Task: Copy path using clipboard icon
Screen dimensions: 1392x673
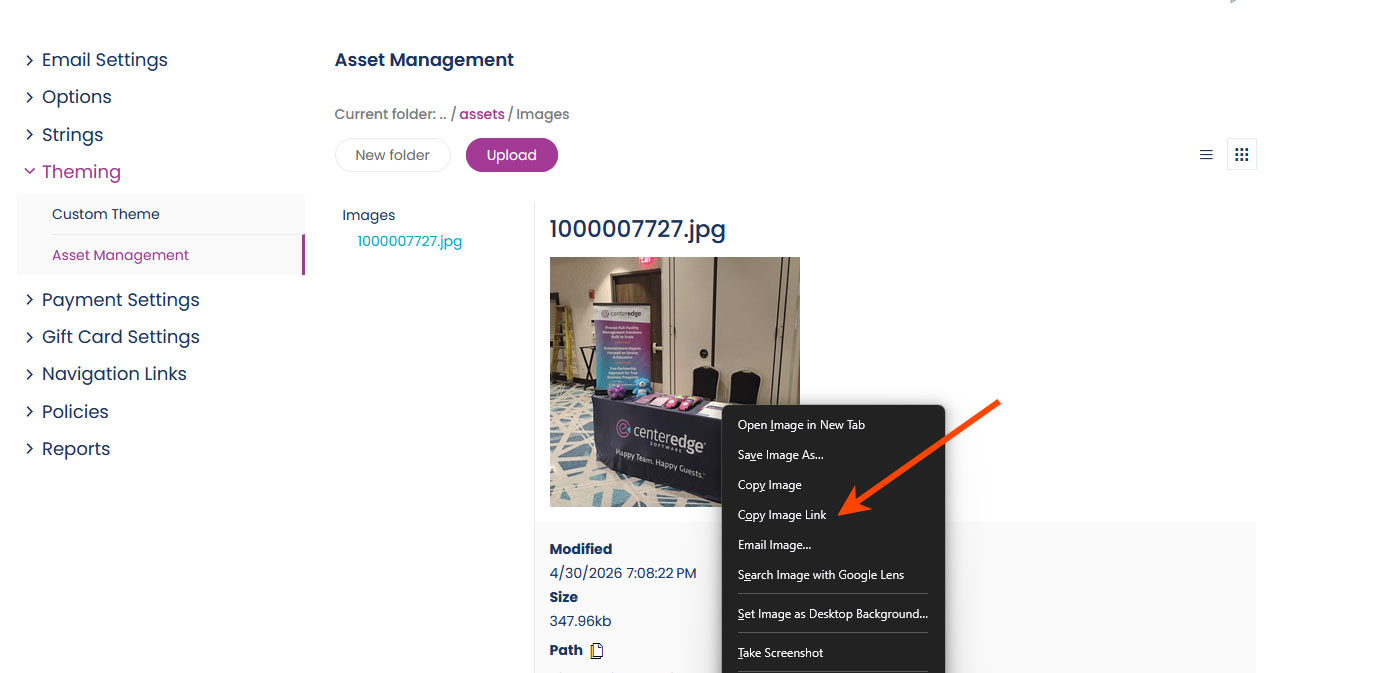Action: (x=597, y=650)
